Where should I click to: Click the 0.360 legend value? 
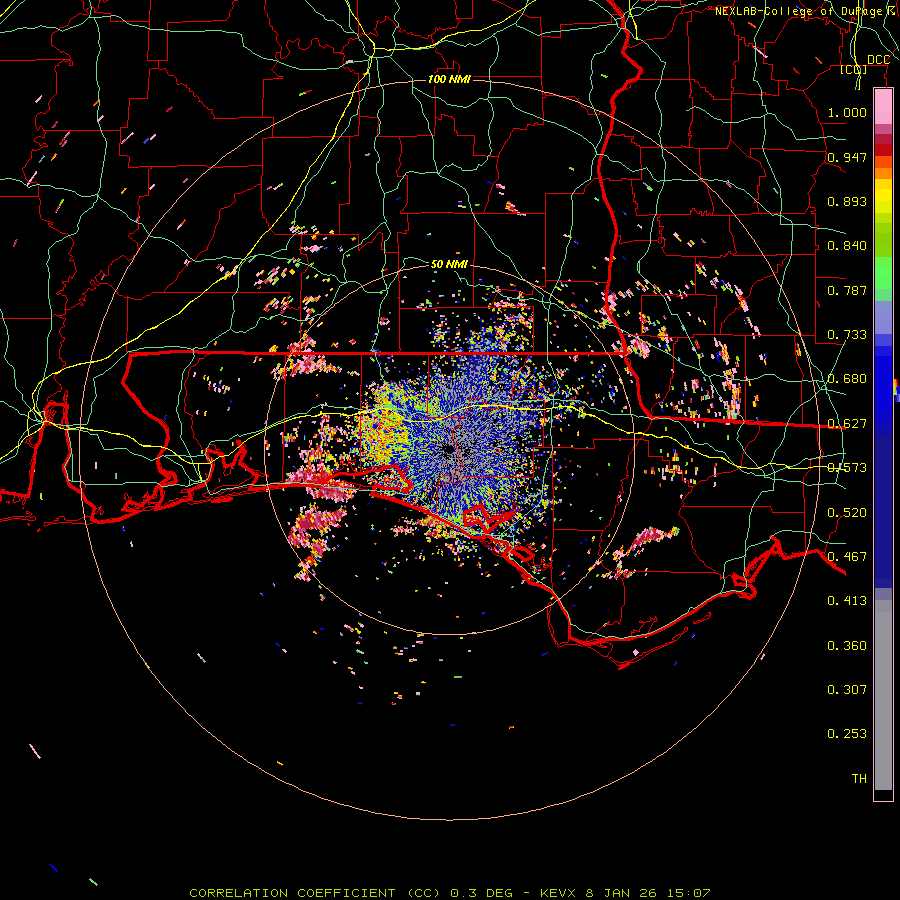pyautogui.click(x=847, y=646)
